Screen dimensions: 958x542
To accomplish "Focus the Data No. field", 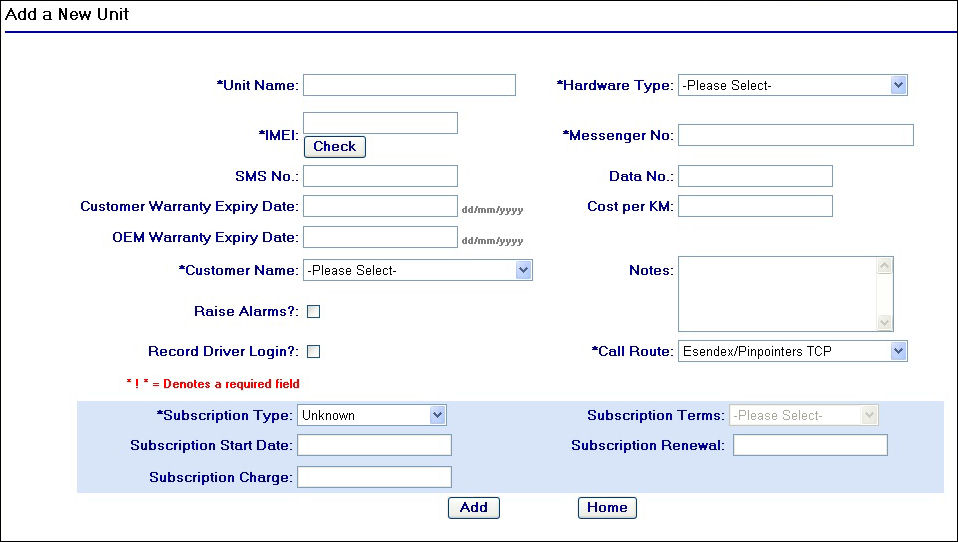I will point(755,176).
